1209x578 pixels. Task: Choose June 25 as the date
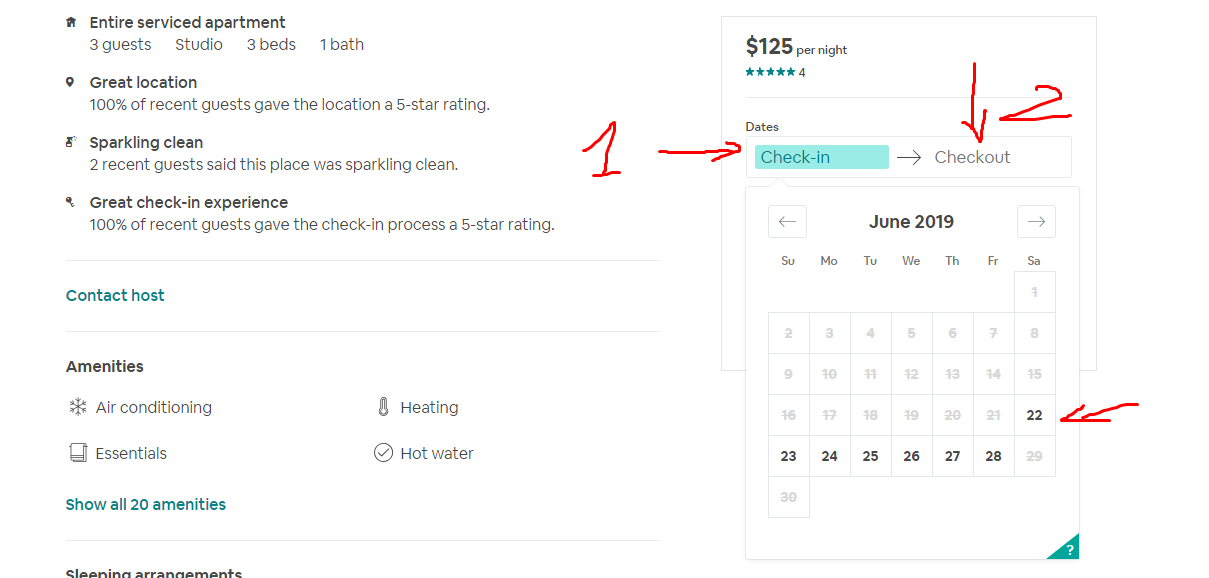point(870,456)
